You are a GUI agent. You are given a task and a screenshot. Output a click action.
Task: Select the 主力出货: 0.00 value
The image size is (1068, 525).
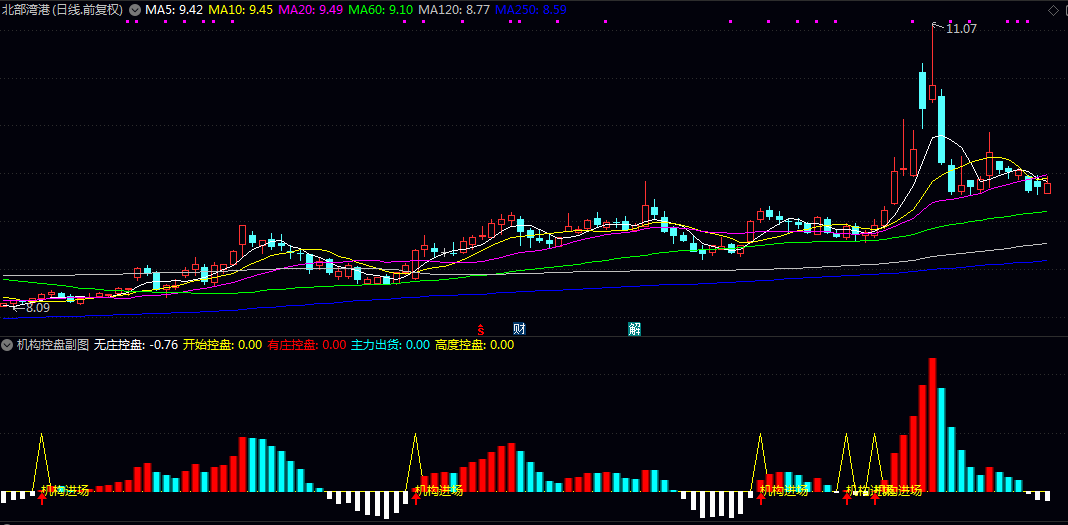[390, 345]
